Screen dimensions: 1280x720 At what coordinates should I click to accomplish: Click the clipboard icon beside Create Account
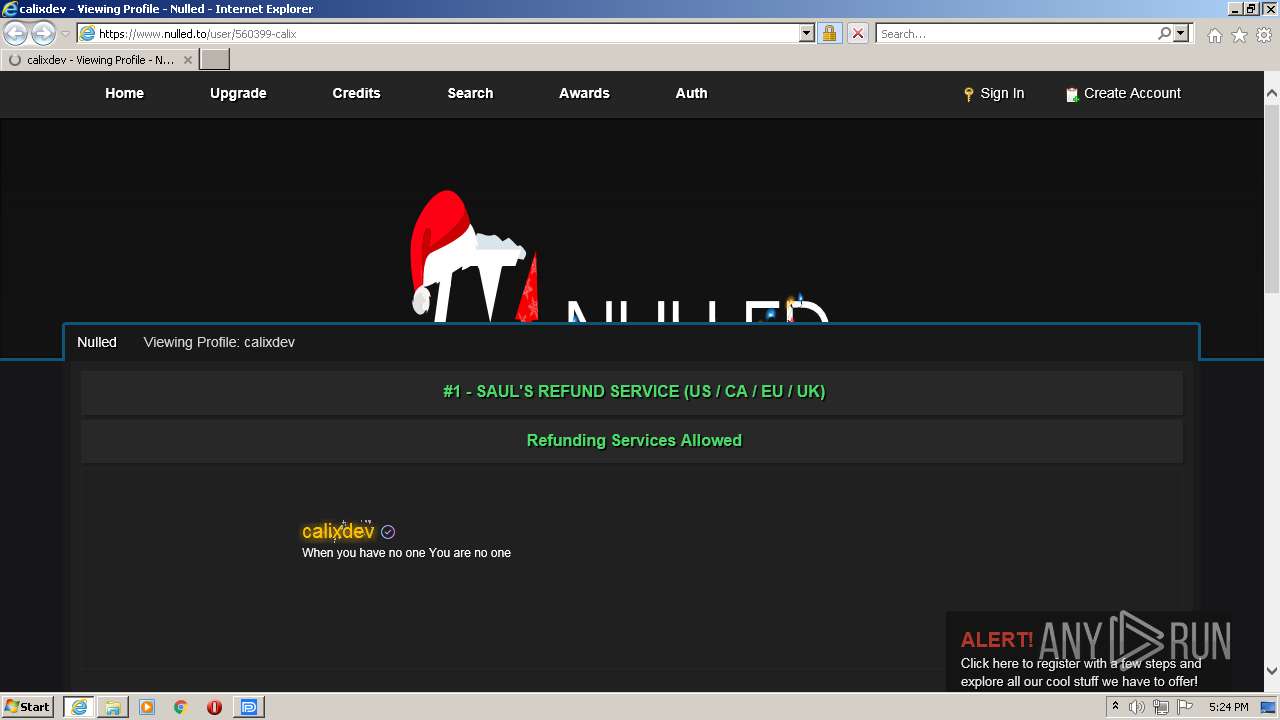[x=1072, y=94]
